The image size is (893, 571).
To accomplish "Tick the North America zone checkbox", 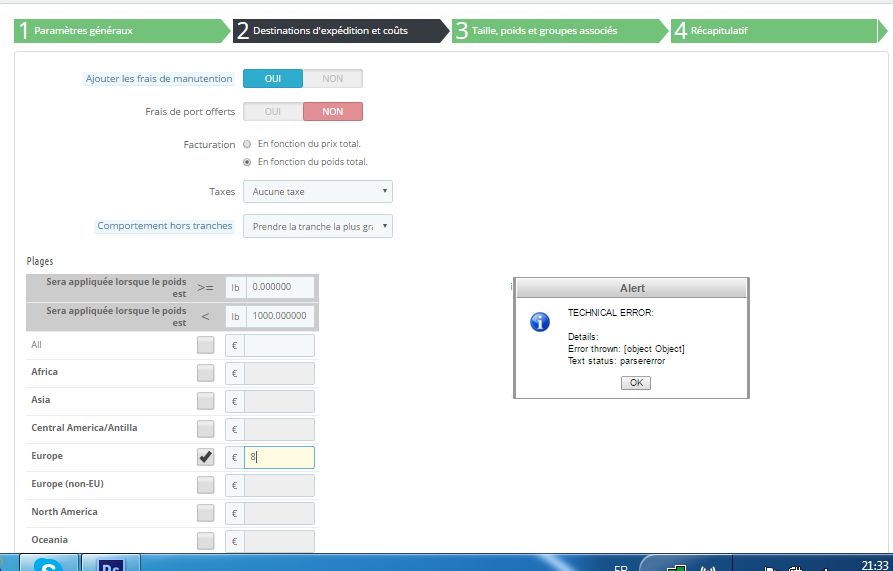I will click(205, 513).
